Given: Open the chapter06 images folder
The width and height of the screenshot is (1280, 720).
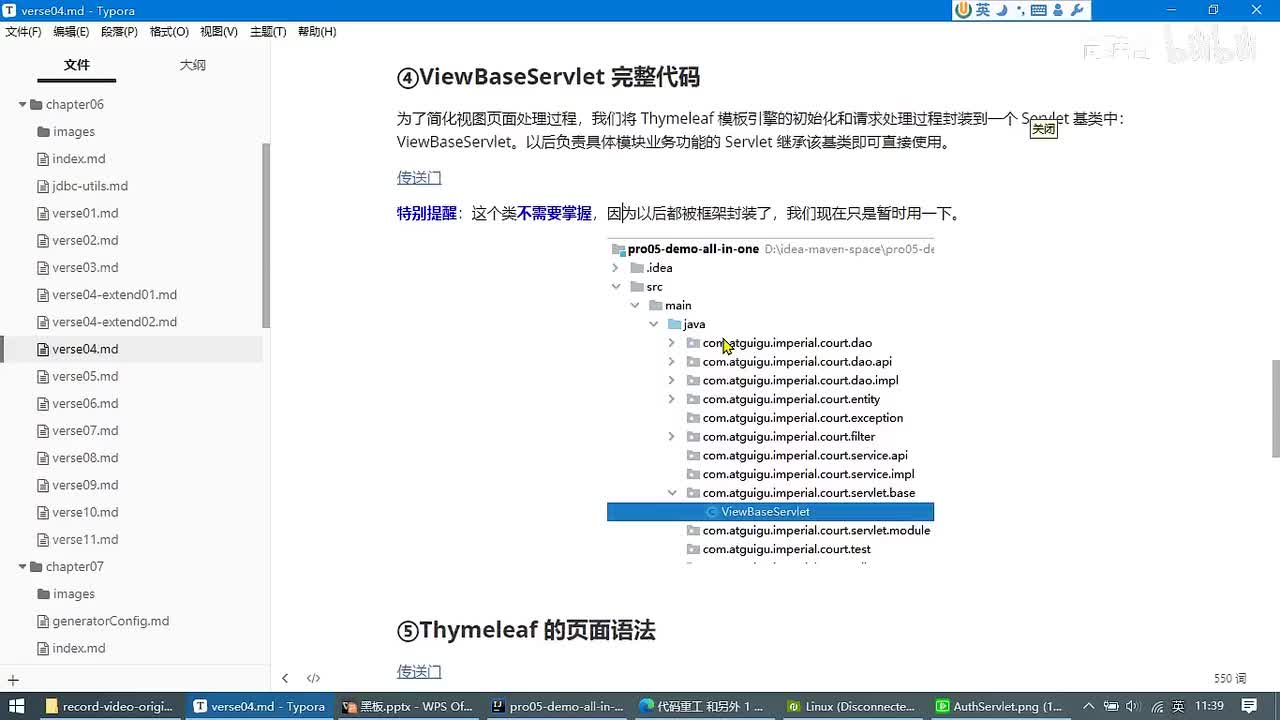Looking at the screenshot, I should click(73, 132).
